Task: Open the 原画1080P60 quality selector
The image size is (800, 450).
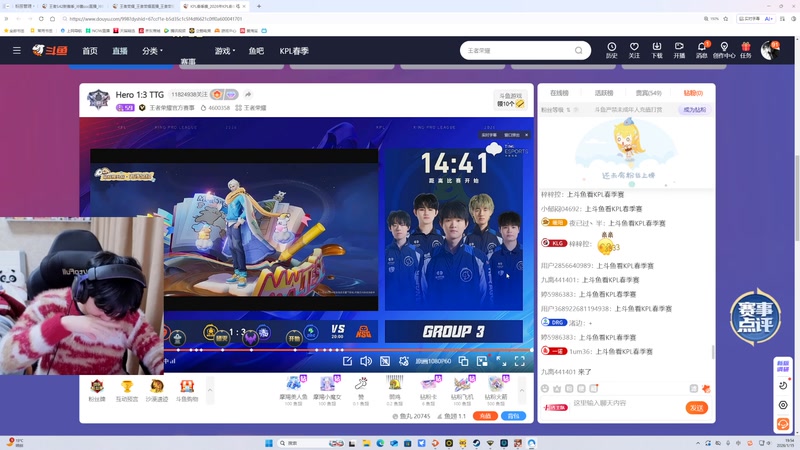Action: click(433, 361)
